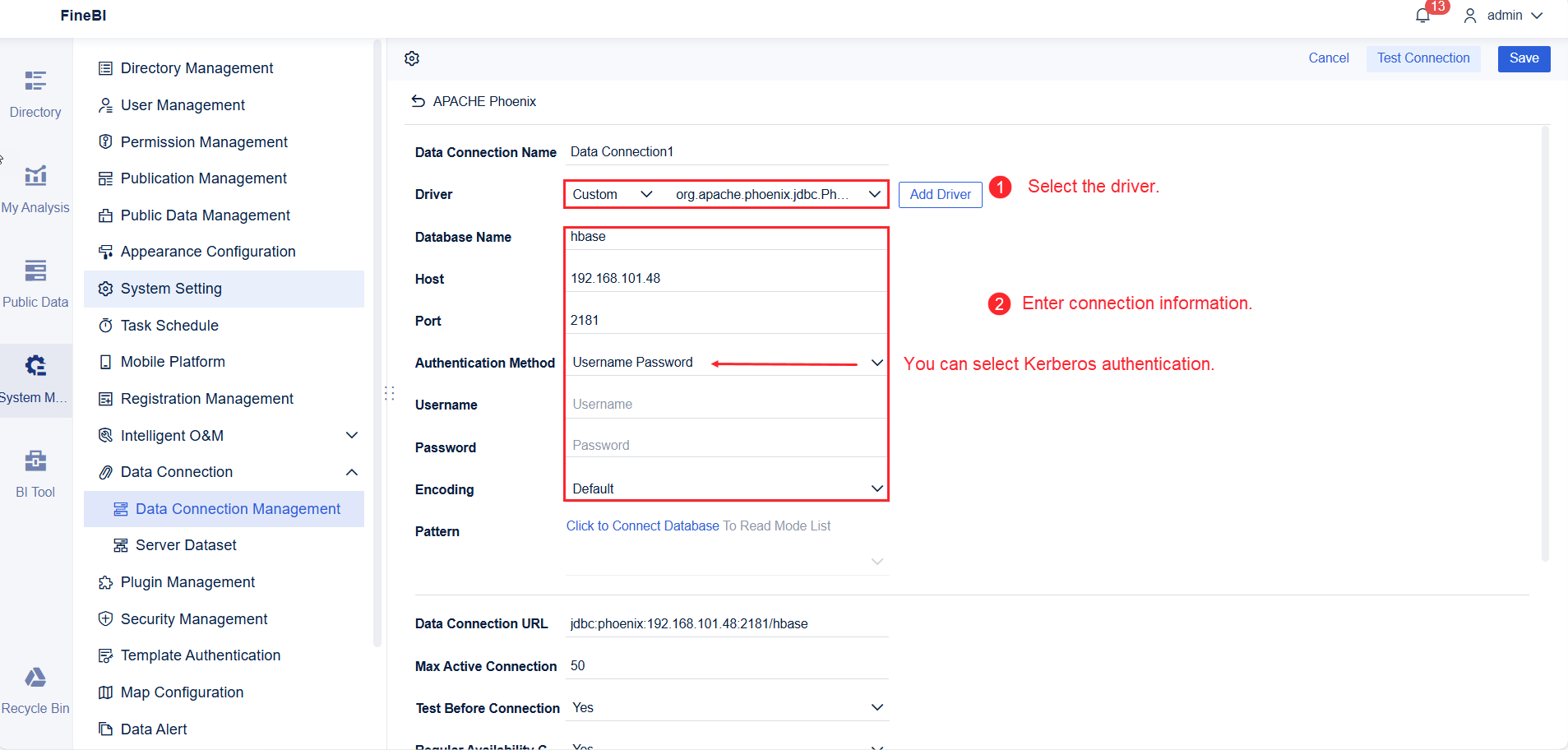Image resolution: width=1568 pixels, height=750 pixels.
Task: Focus the Password input field
Action: (x=726, y=446)
